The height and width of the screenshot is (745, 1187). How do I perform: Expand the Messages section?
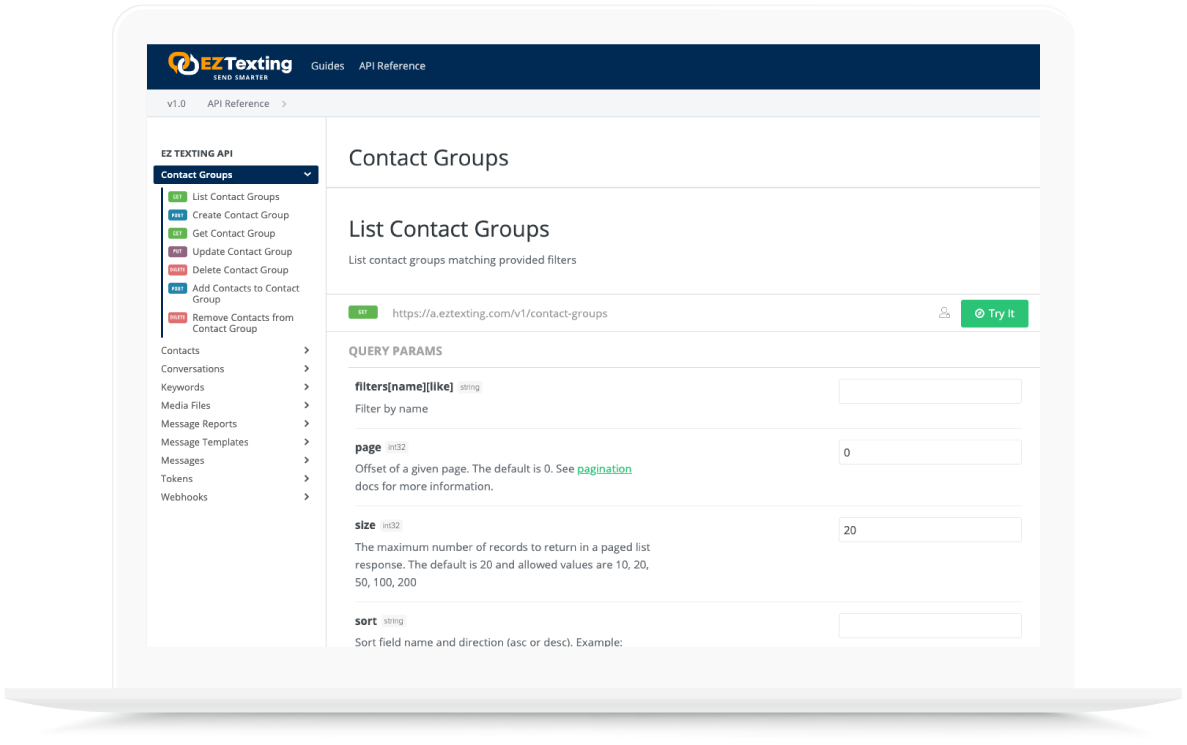(307, 460)
